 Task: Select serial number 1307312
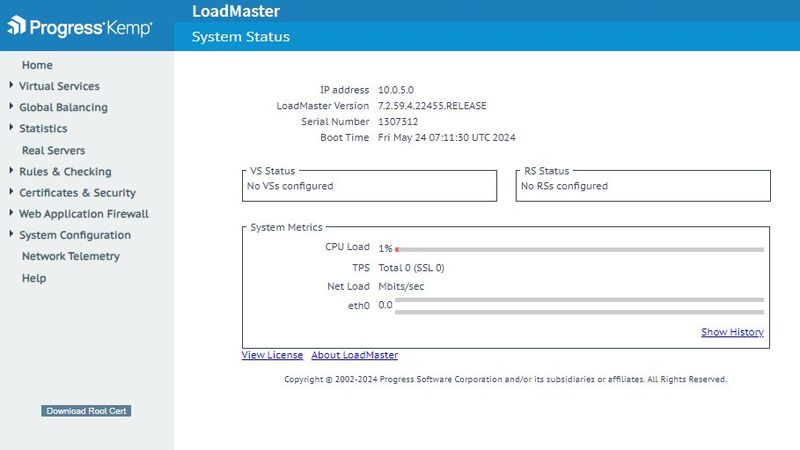pos(398,121)
